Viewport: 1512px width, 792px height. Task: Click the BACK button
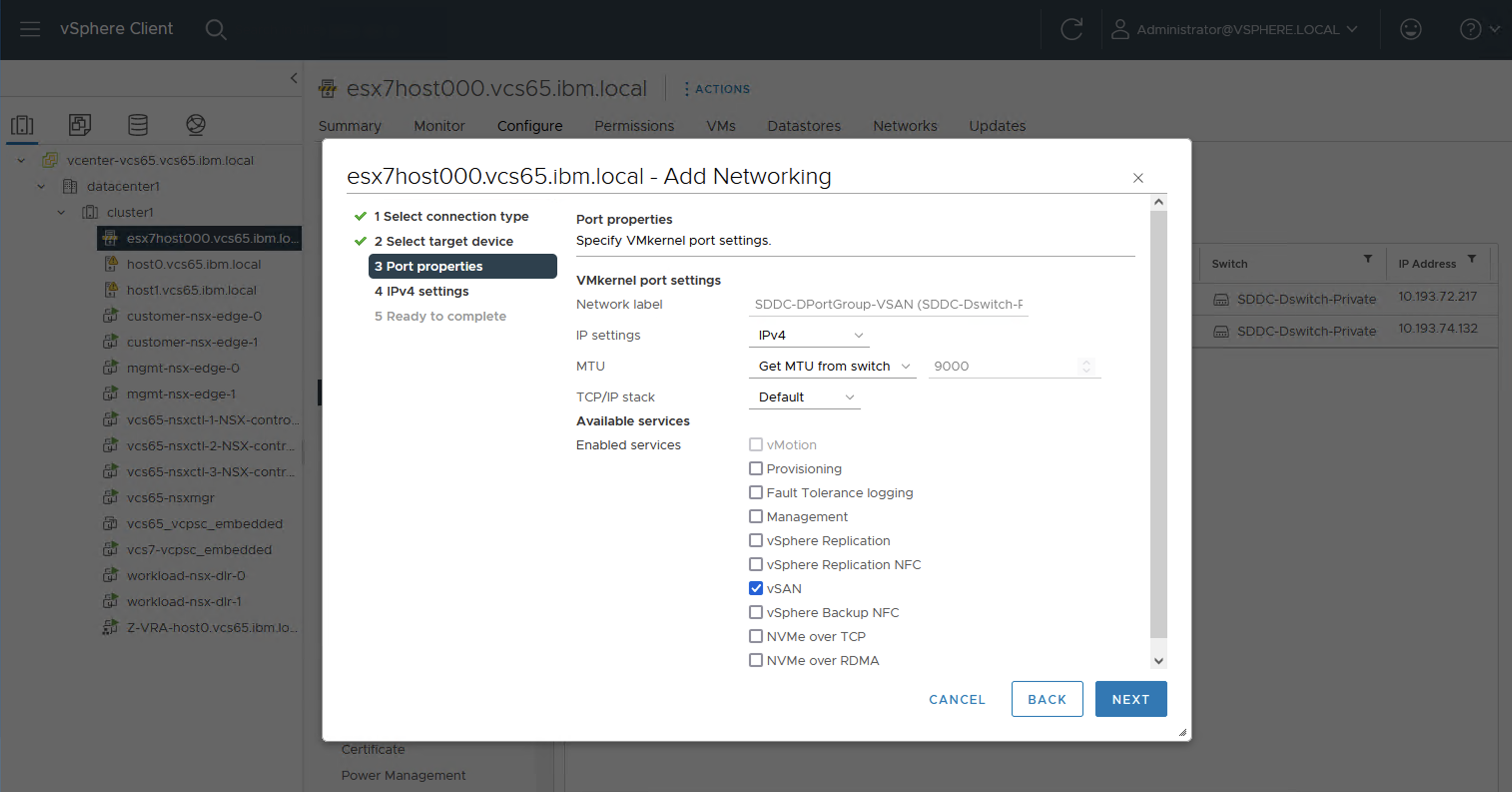[x=1047, y=699]
